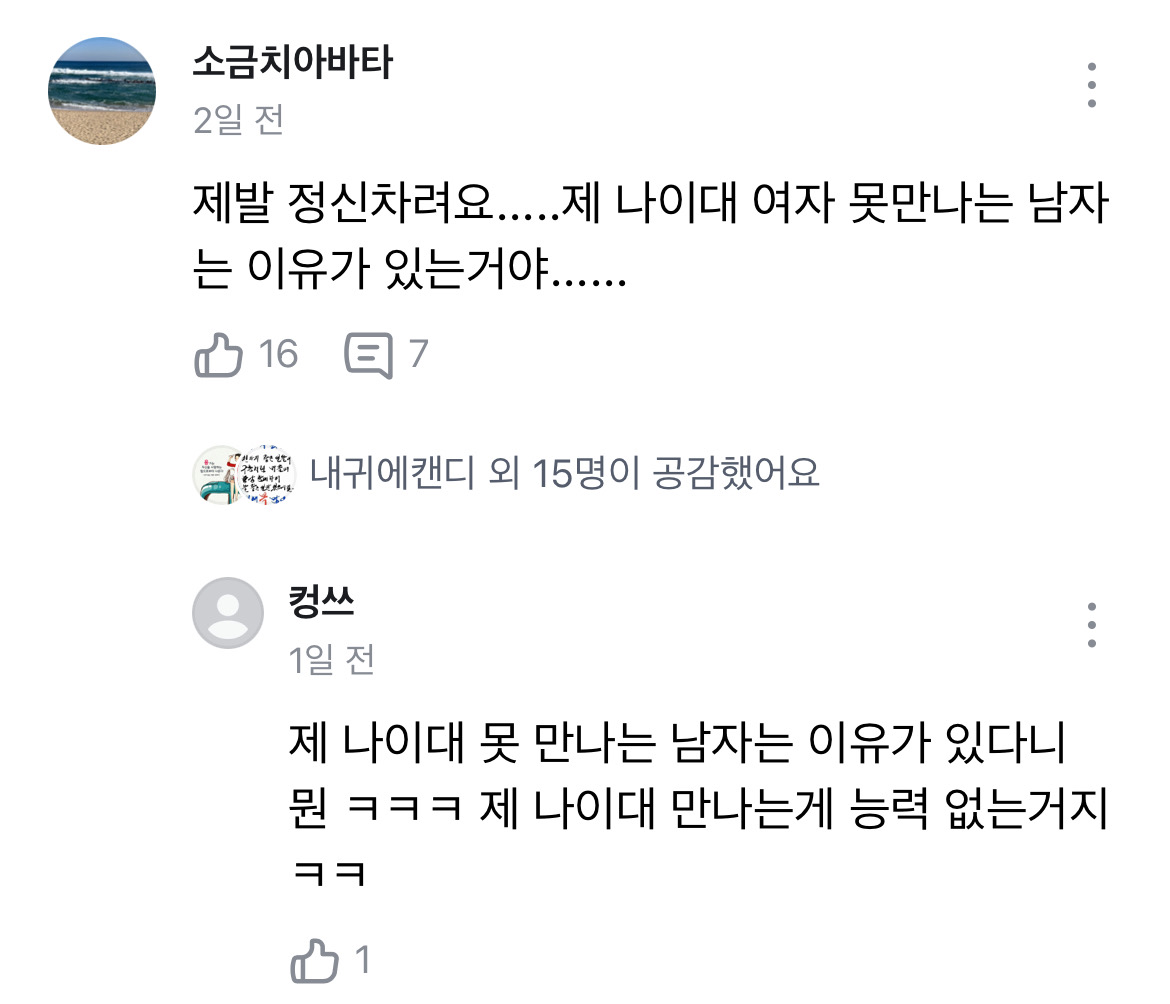Click the second liker's calligraphy avatar
This screenshot has width=1170, height=1004.
[x=265, y=475]
